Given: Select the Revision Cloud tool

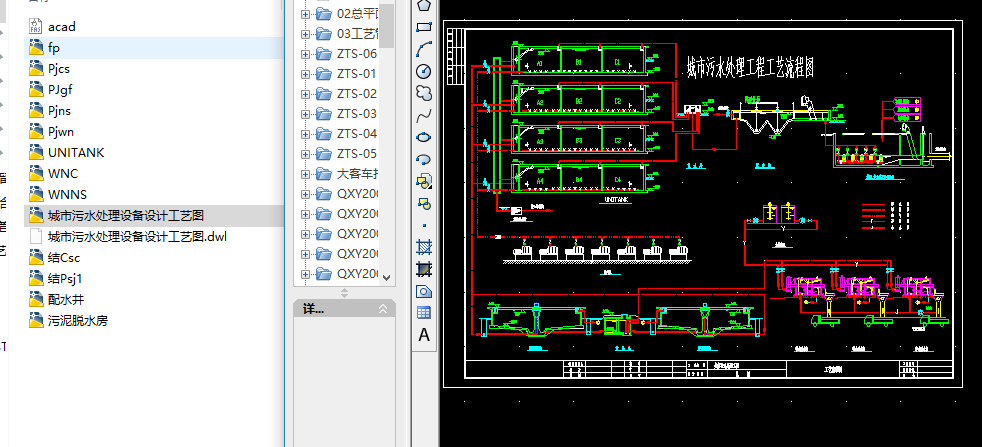Looking at the screenshot, I should (x=424, y=93).
